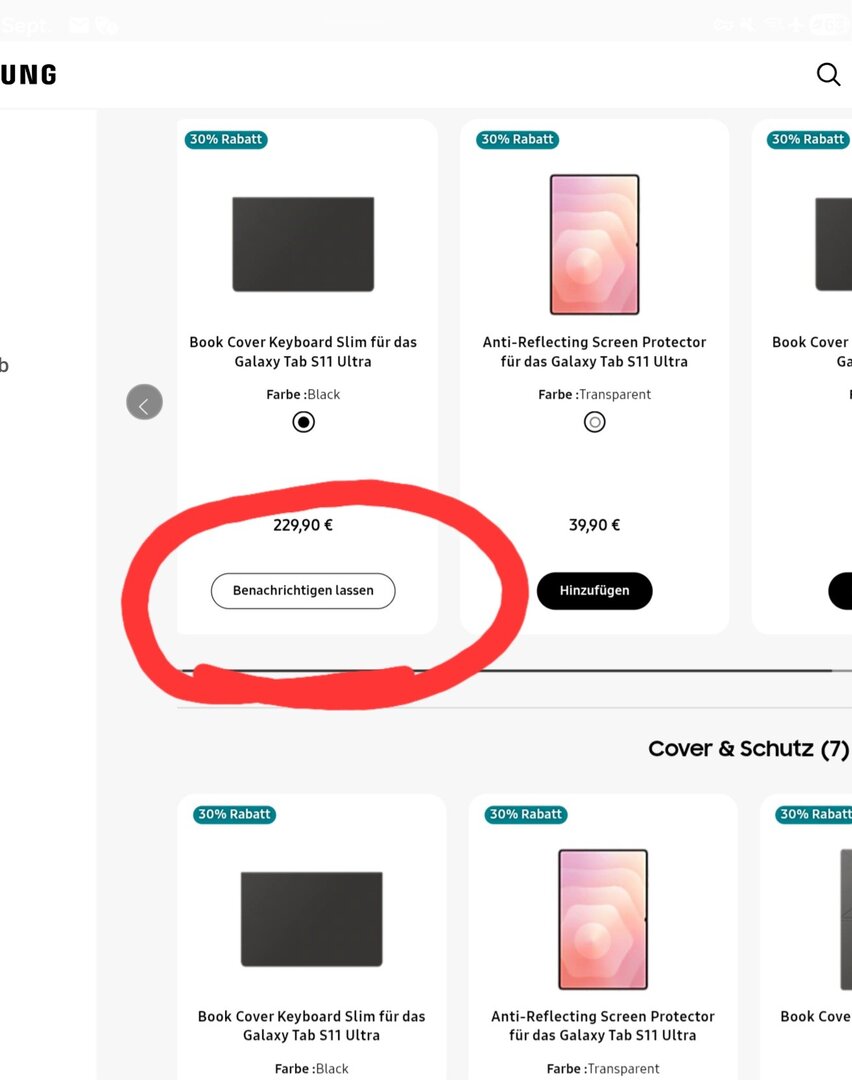Image resolution: width=852 pixels, height=1080 pixels.
Task: Click top Book Cover Keyboard Slim title
Action: pos(303,352)
